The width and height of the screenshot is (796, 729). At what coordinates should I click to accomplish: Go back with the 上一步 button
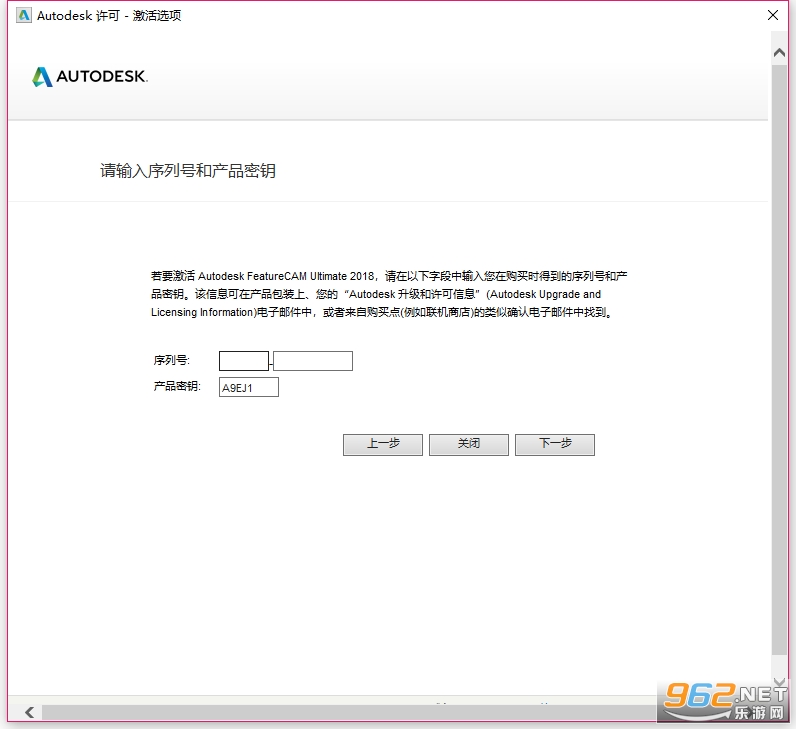(383, 445)
